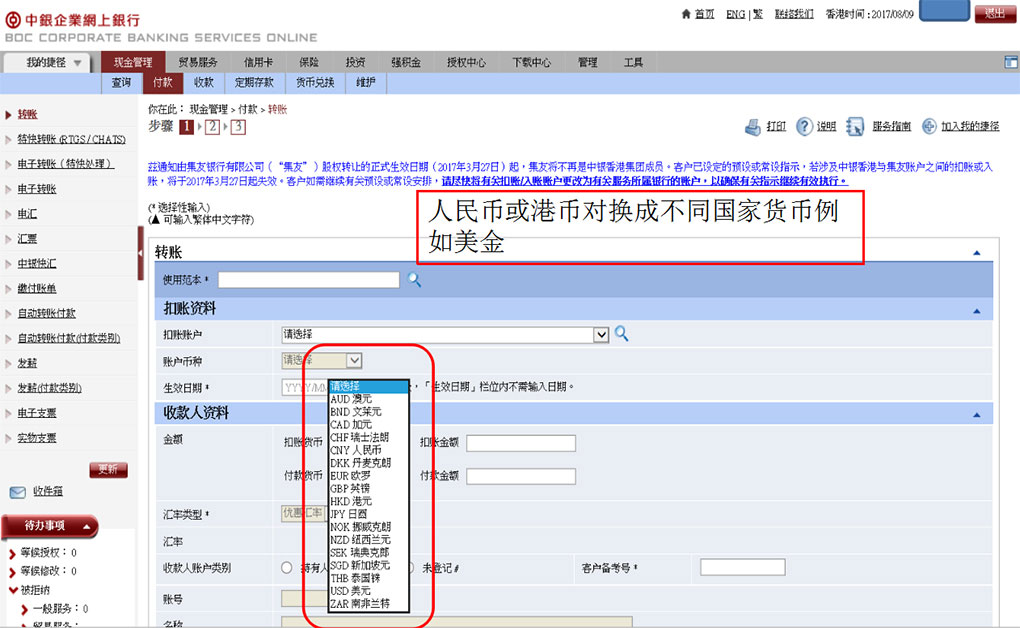
Task: Click the search icon beside 扣账账户 dropdown
Action: [x=621, y=334]
